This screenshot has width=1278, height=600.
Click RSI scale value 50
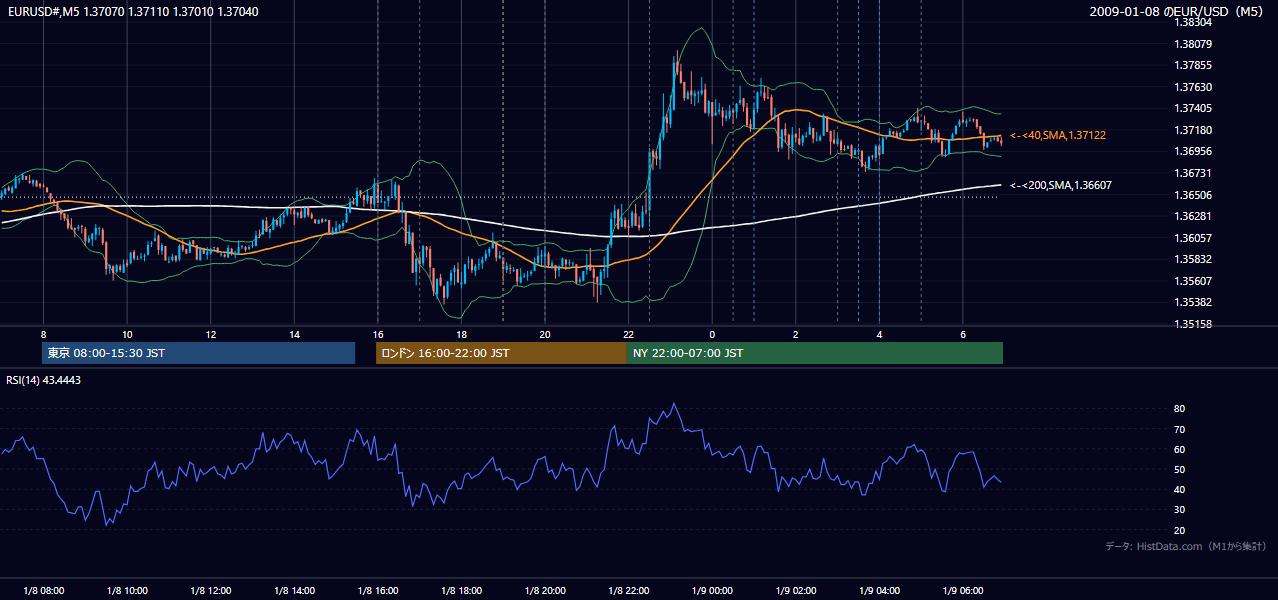click(x=1179, y=470)
